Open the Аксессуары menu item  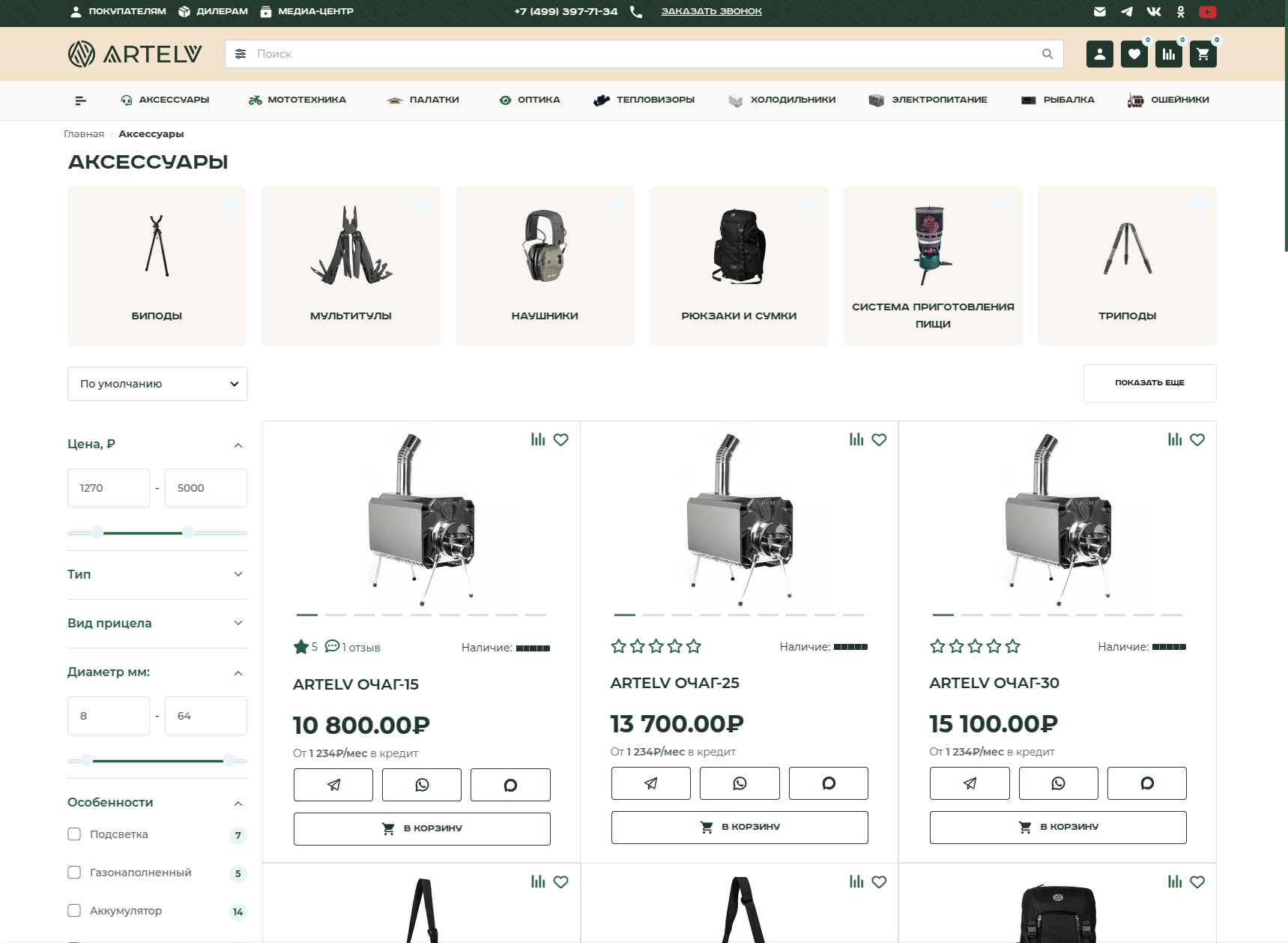coord(165,100)
